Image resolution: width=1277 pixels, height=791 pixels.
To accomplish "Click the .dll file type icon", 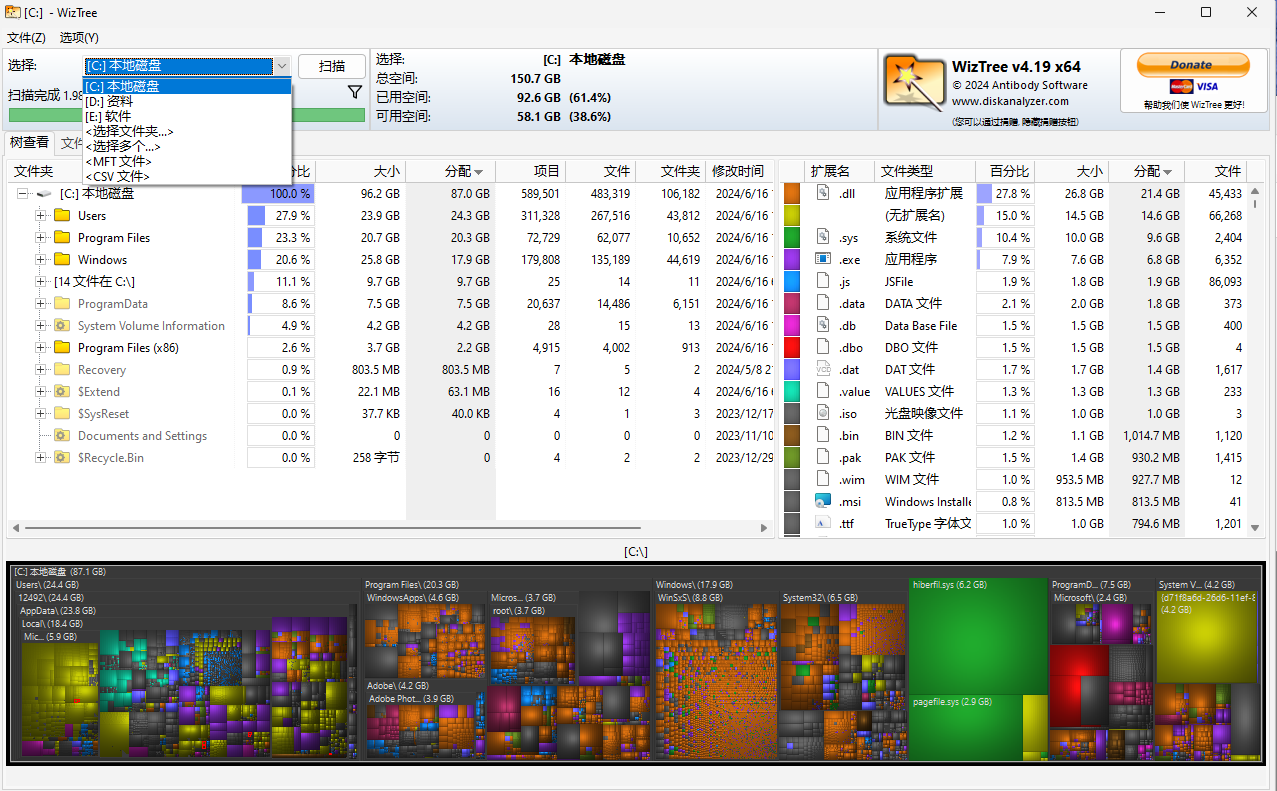I will (x=823, y=194).
